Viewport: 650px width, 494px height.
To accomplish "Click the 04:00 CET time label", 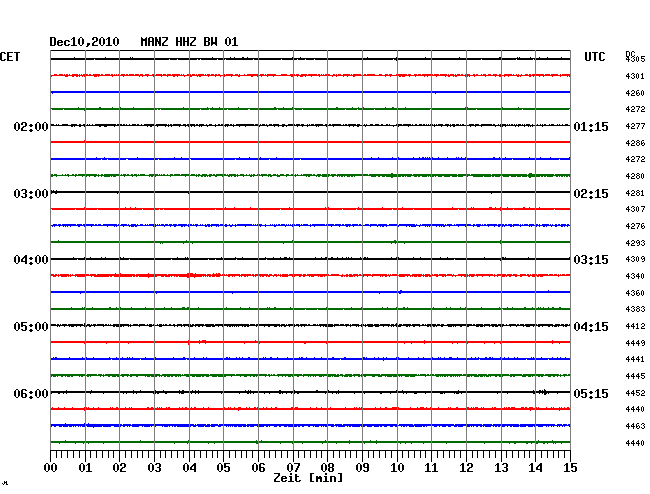I will click(x=31, y=260).
